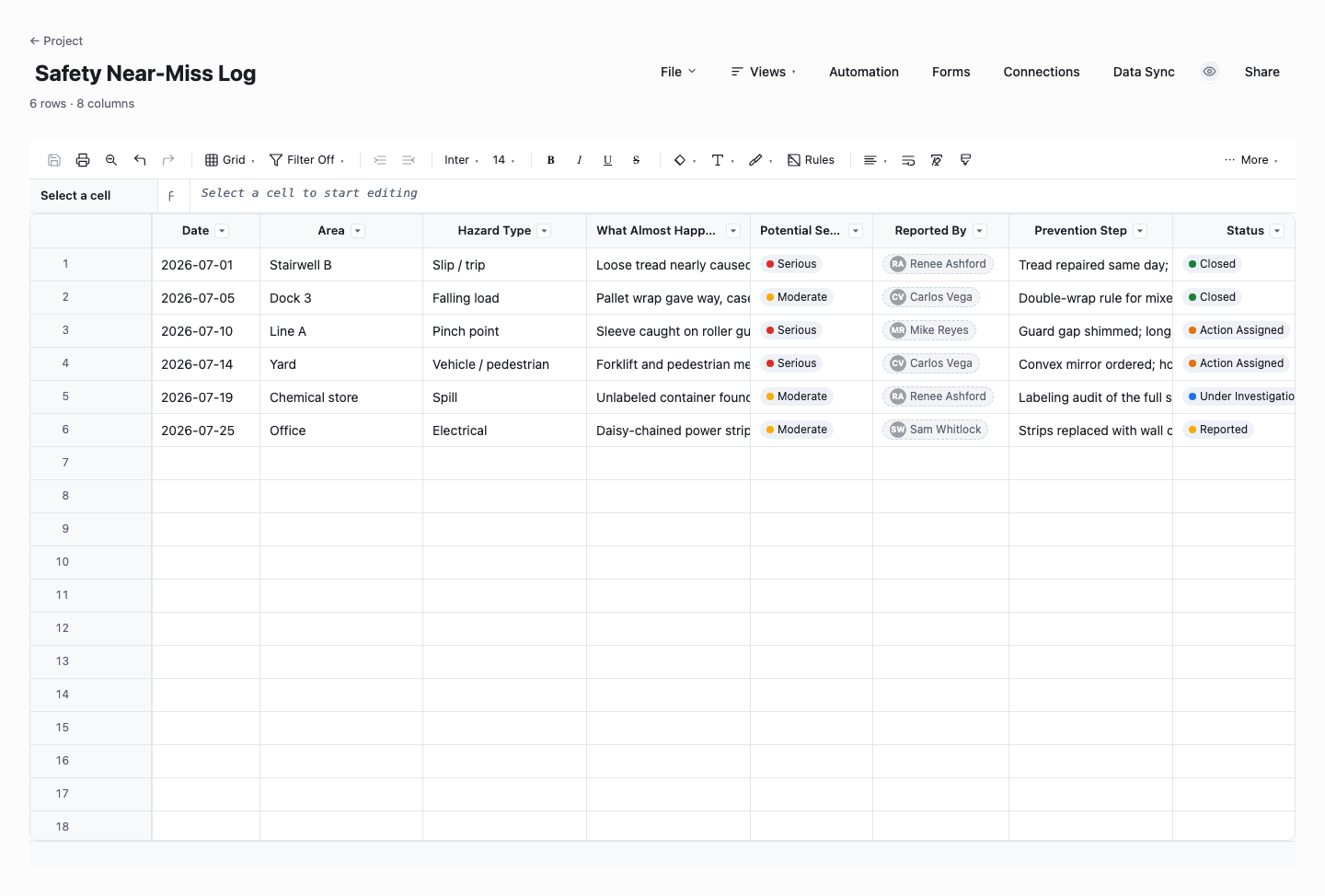
Task: Open the Filter Off dropdown
Action: click(306, 160)
